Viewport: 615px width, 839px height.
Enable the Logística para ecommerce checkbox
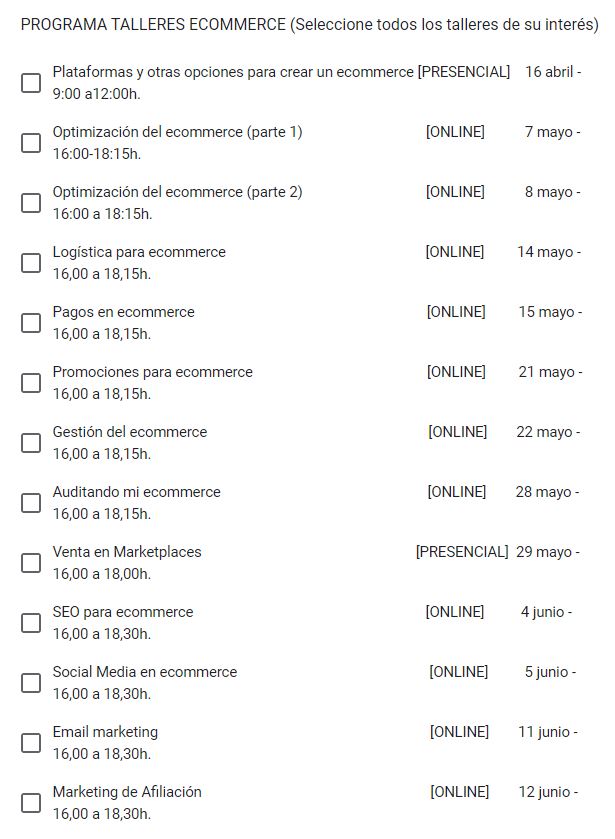tap(31, 263)
